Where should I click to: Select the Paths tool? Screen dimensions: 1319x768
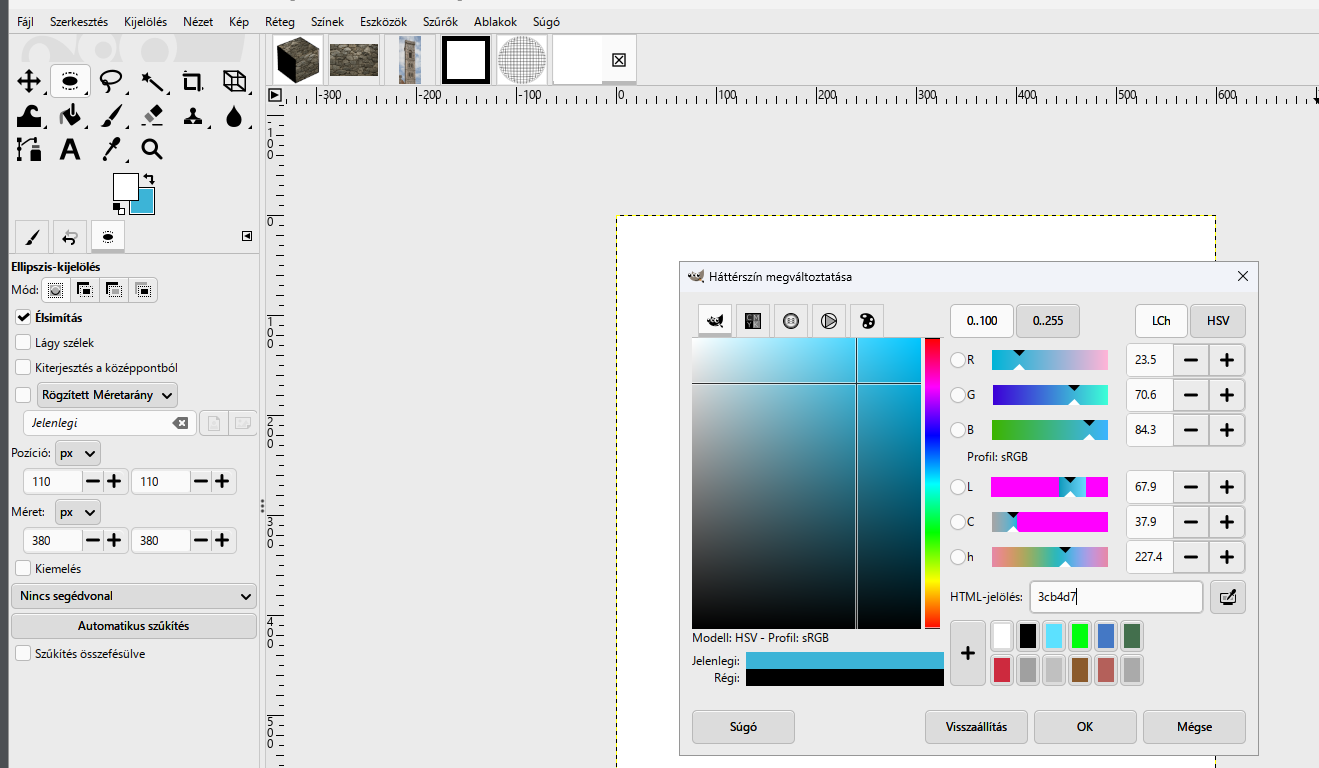click(x=29, y=150)
